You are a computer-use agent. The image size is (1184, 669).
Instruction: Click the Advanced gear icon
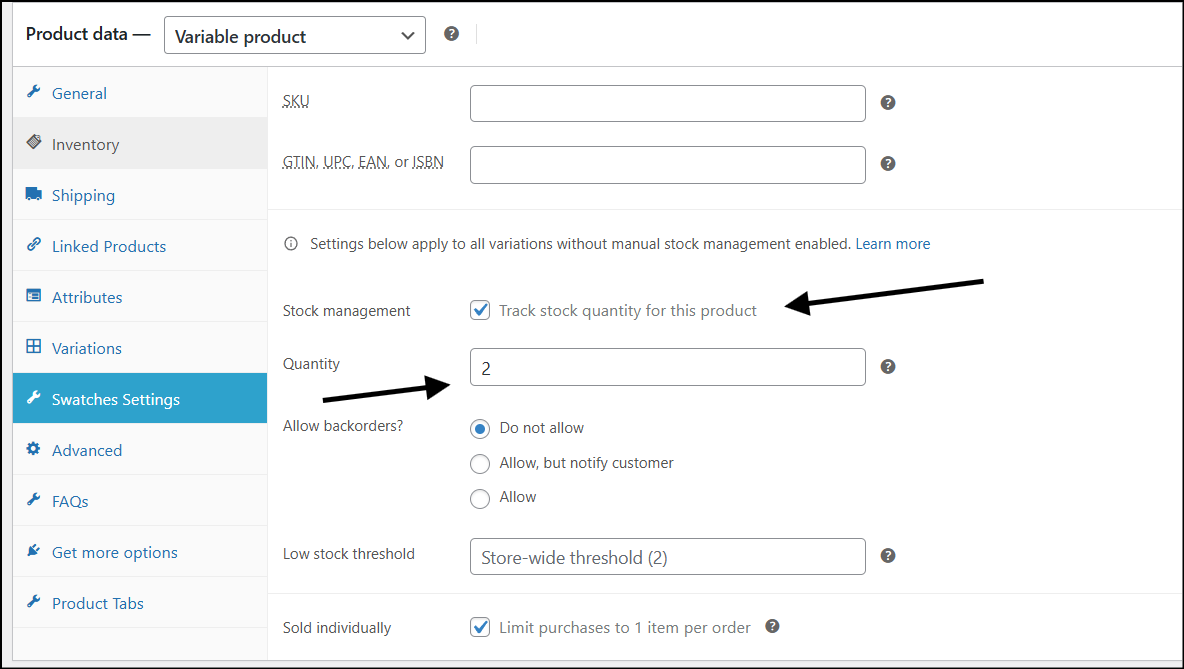pyautogui.click(x=33, y=449)
